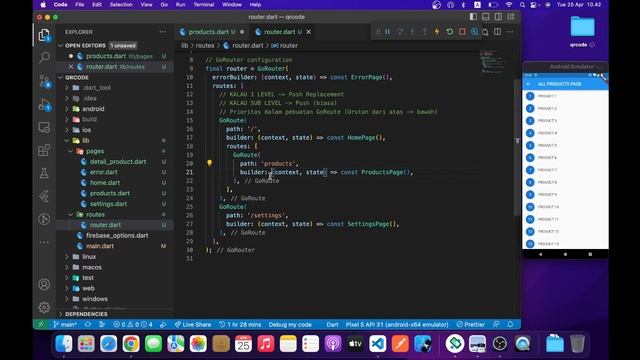
Task: Expand the ios folder
Action: tap(115, 130)
